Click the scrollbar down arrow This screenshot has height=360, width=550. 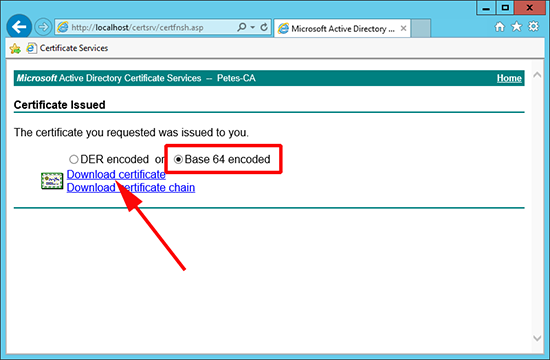pyautogui.click(x=537, y=338)
